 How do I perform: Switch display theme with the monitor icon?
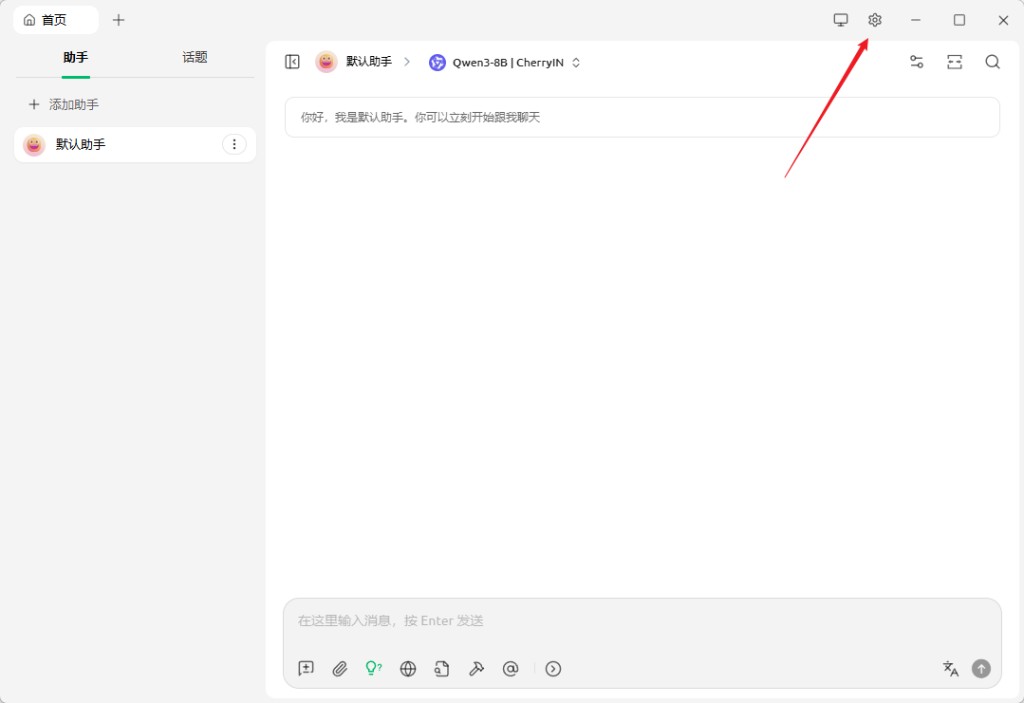840,19
